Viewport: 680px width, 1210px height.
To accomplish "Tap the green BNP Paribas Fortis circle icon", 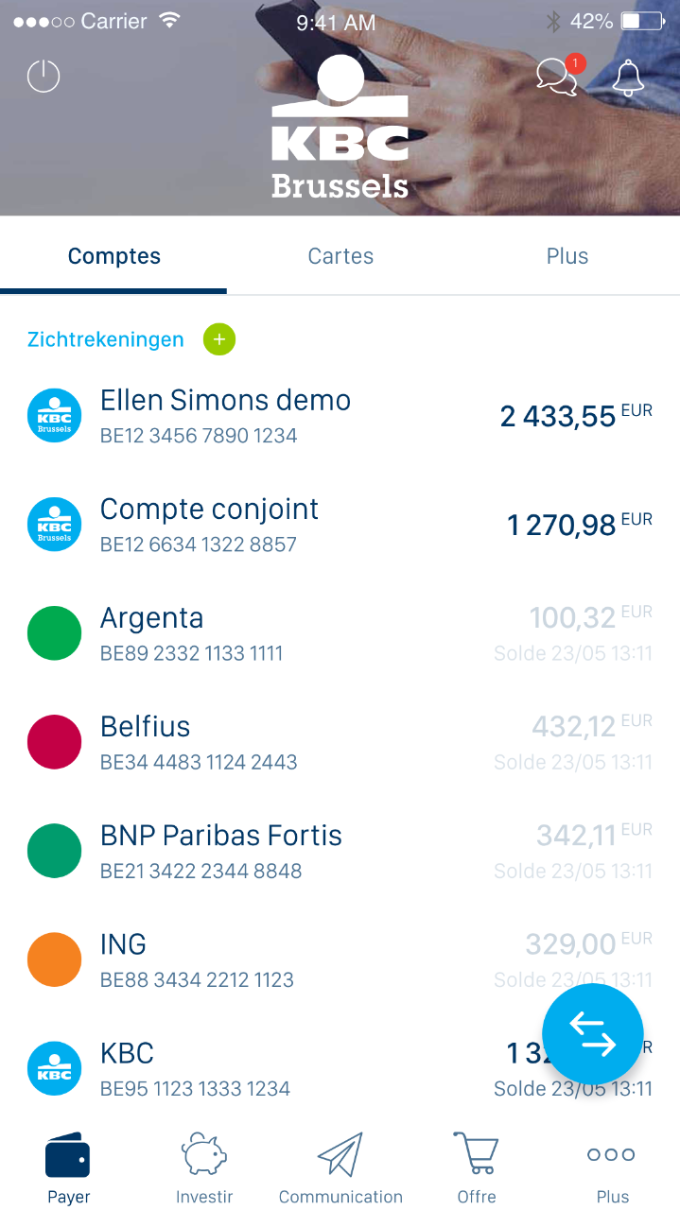I will (53, 851).
